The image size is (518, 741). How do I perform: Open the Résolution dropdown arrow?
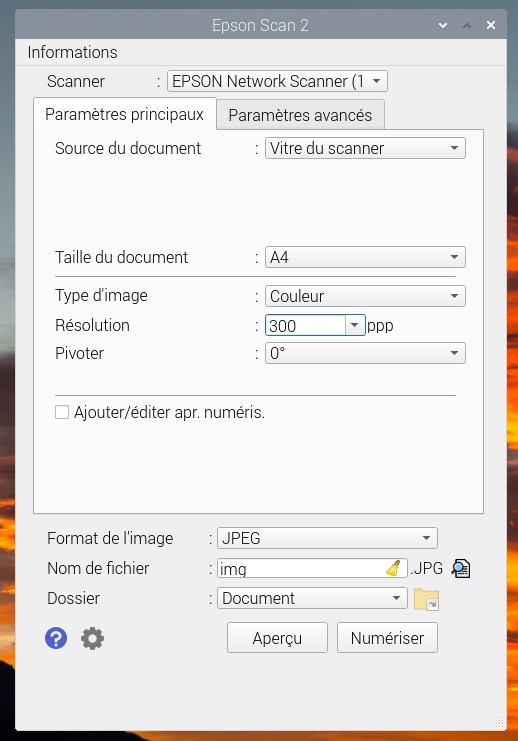tap(354, 325)
